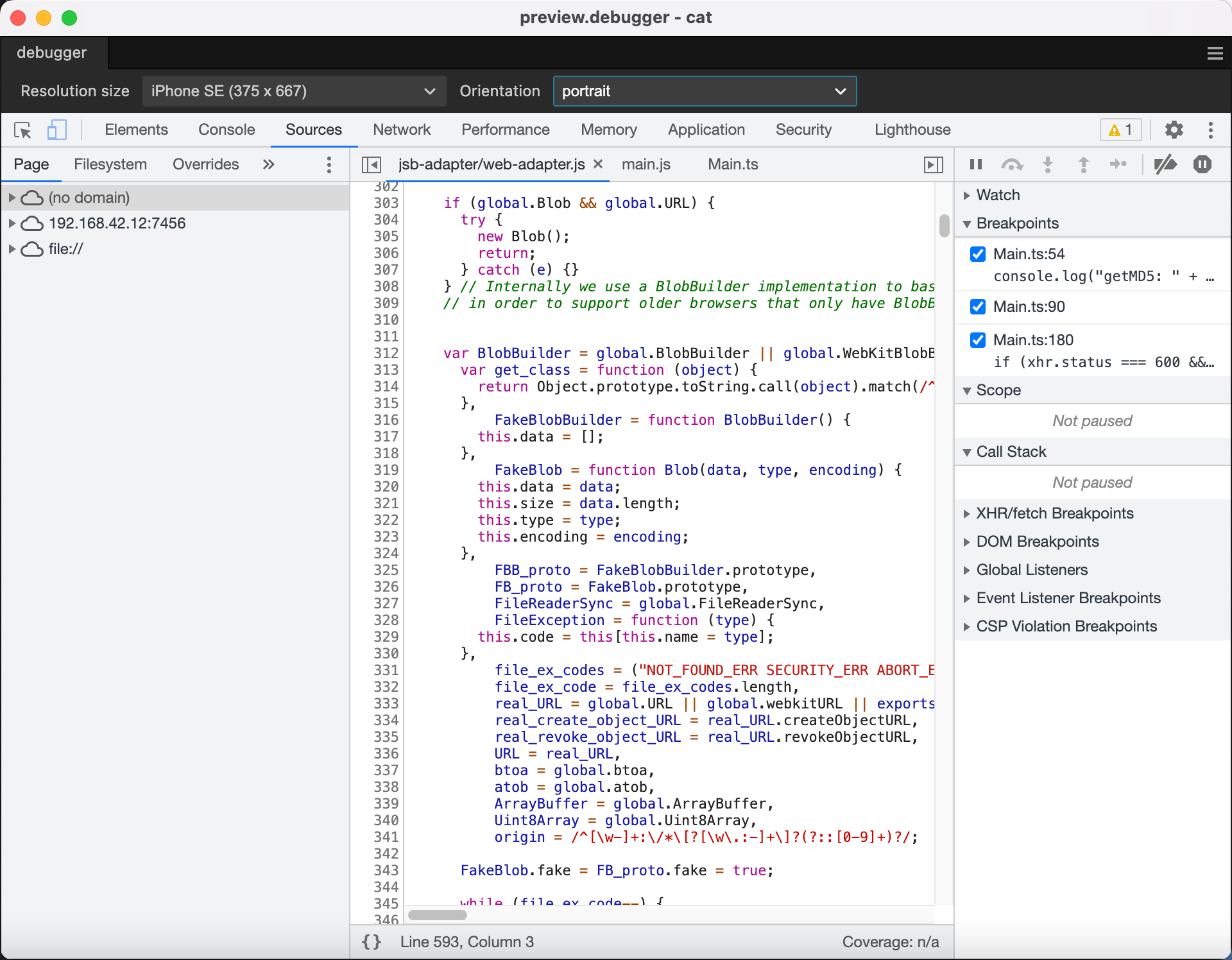The height and width of the screenshot is (960, 1232).
Task: Click the inspect element picker icon
Action: click(x=22, y=130)
